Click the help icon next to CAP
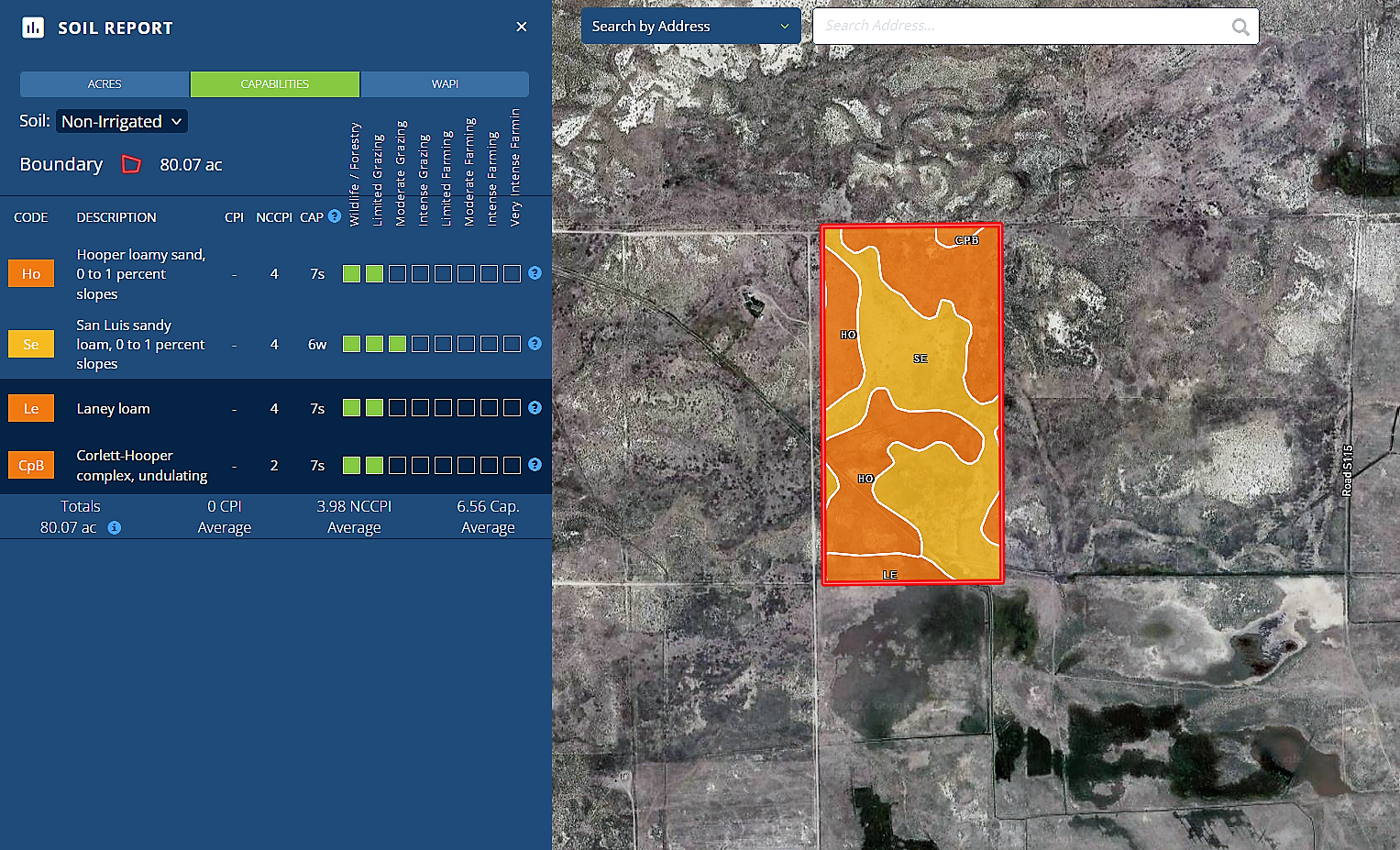Viewport: 1400px width, 850px height. 335,216
